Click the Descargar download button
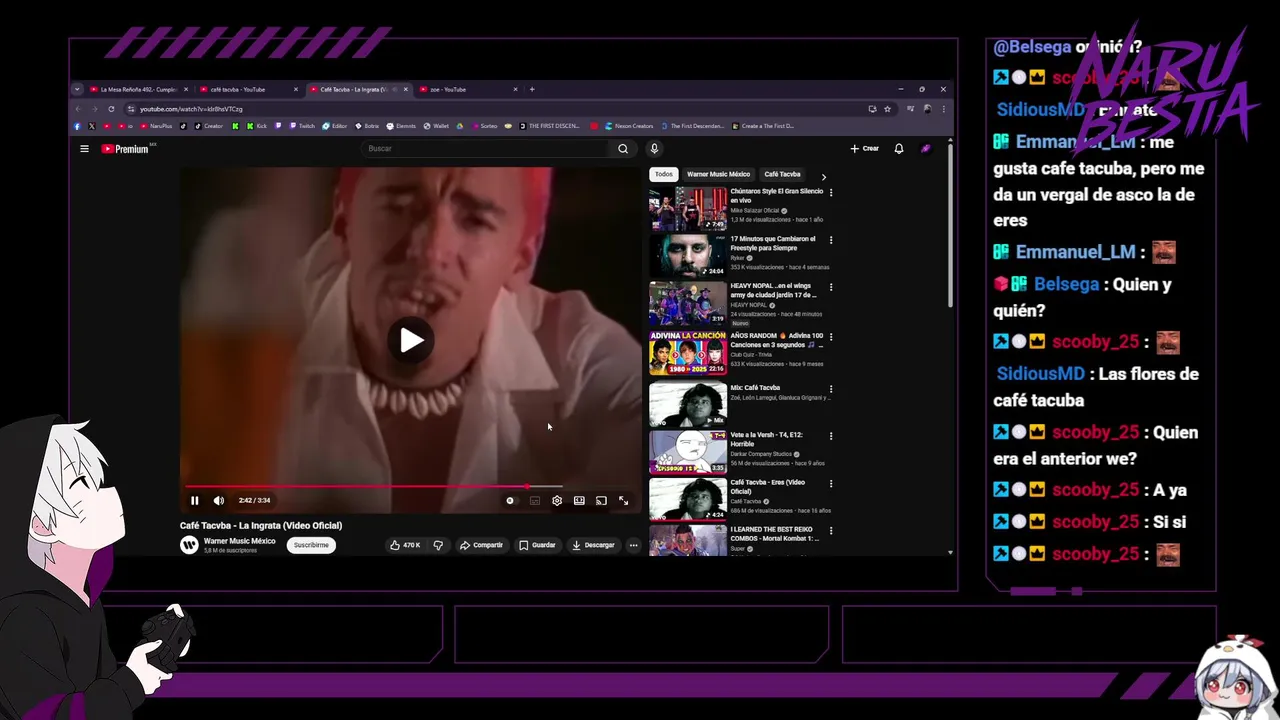This screenshot has width=1280, height=720. click(x=593, y=545)
